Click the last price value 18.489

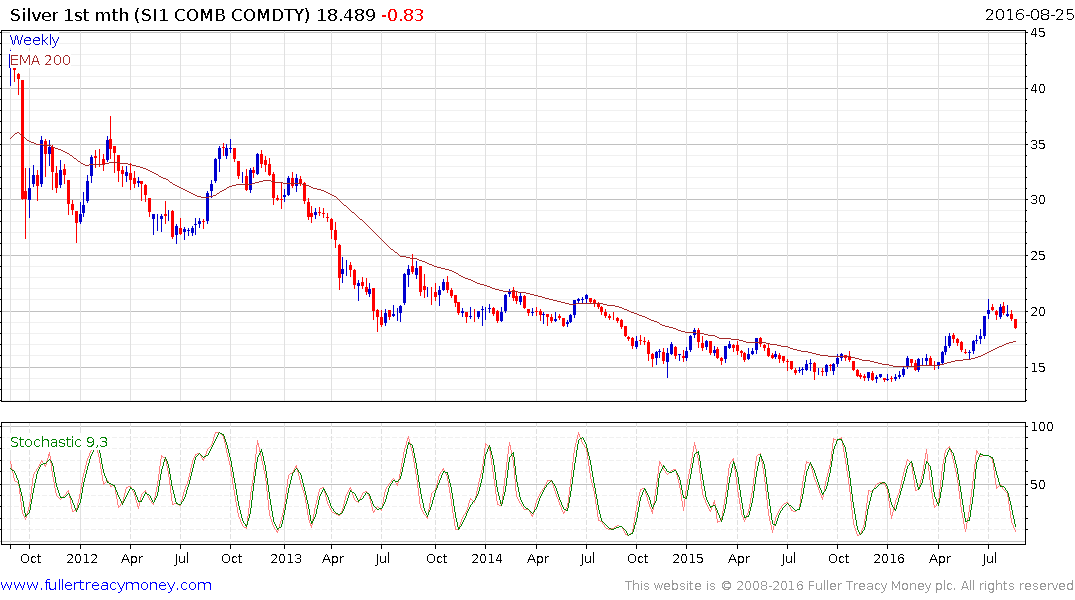pyautogui.click(x=346, y=15)
